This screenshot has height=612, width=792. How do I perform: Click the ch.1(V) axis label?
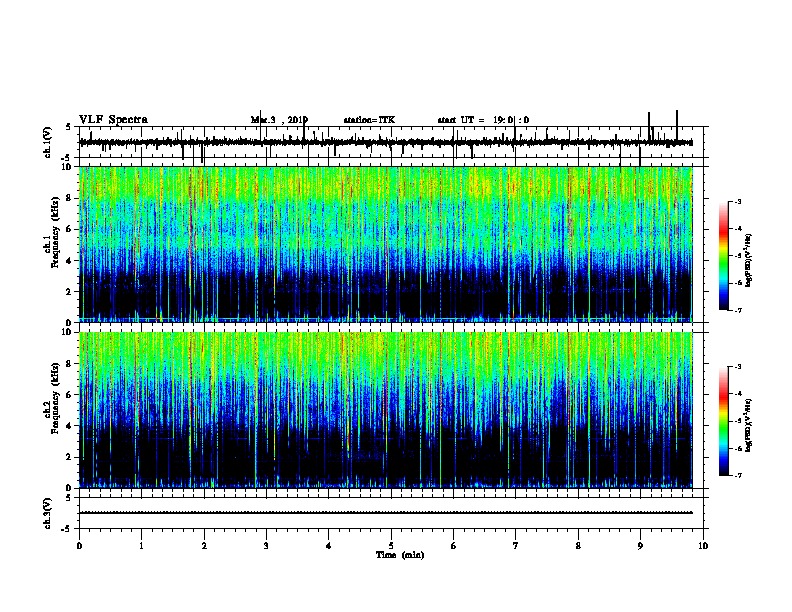click(x=48, y=142)
